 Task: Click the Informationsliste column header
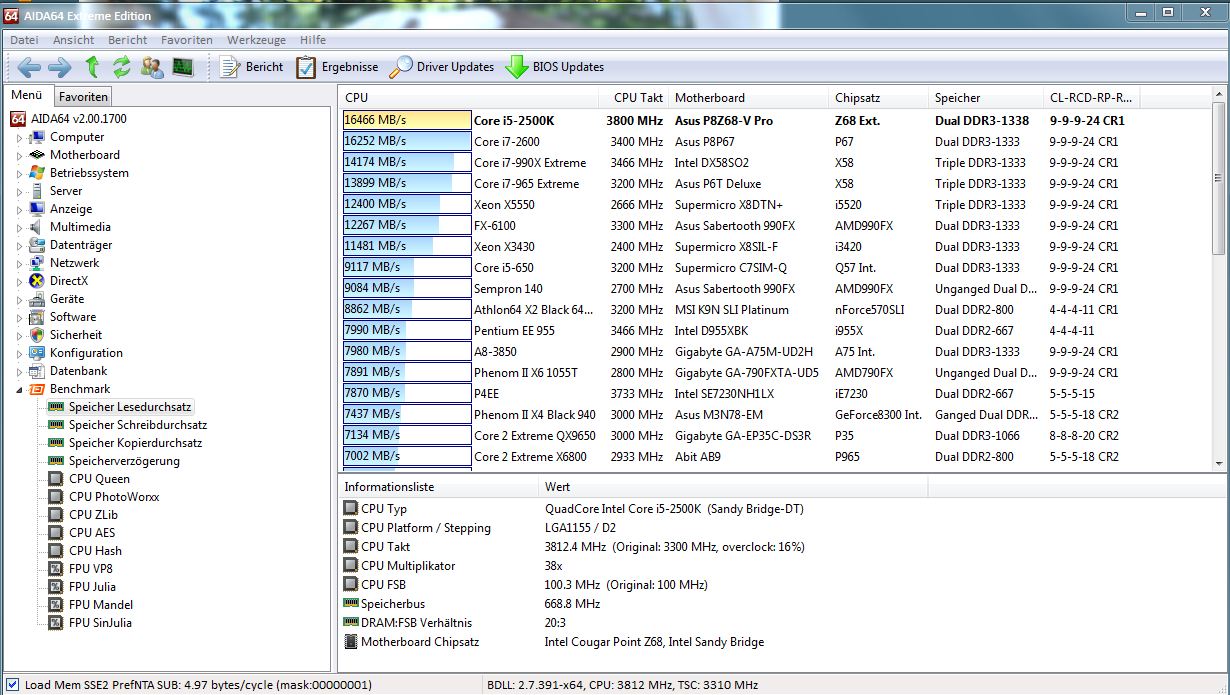pos(438,487)
